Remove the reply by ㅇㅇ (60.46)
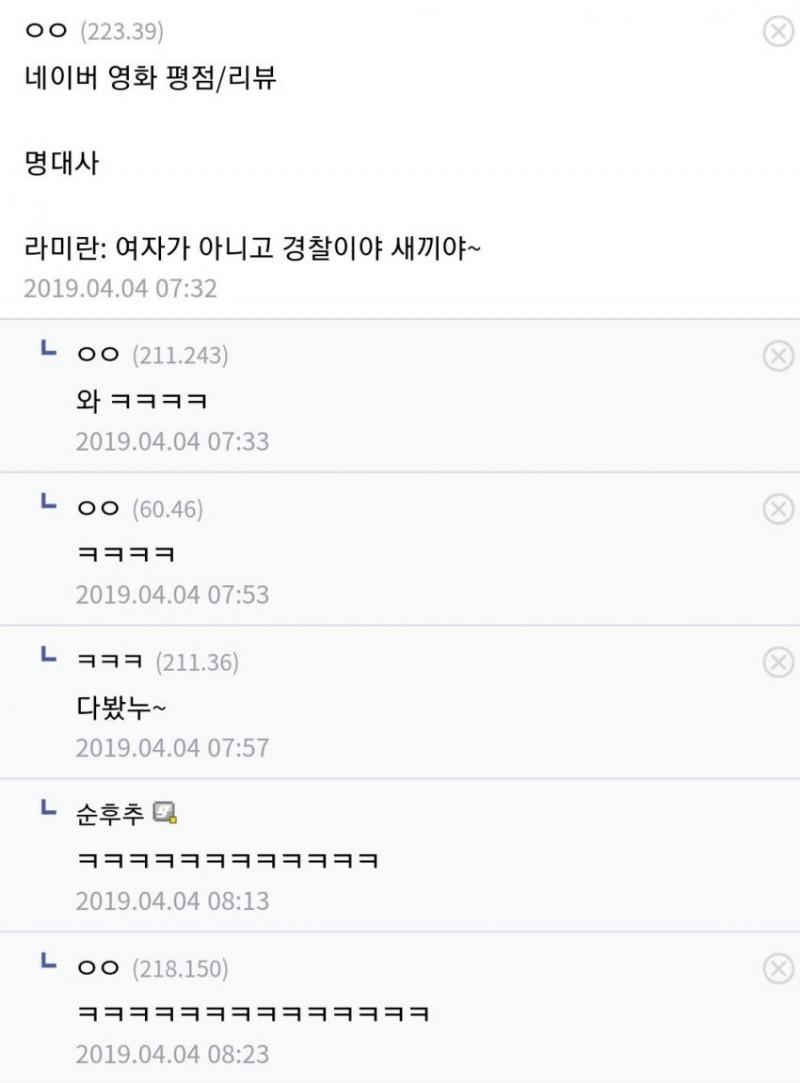Screen dimensions: 800x1083 778,509
